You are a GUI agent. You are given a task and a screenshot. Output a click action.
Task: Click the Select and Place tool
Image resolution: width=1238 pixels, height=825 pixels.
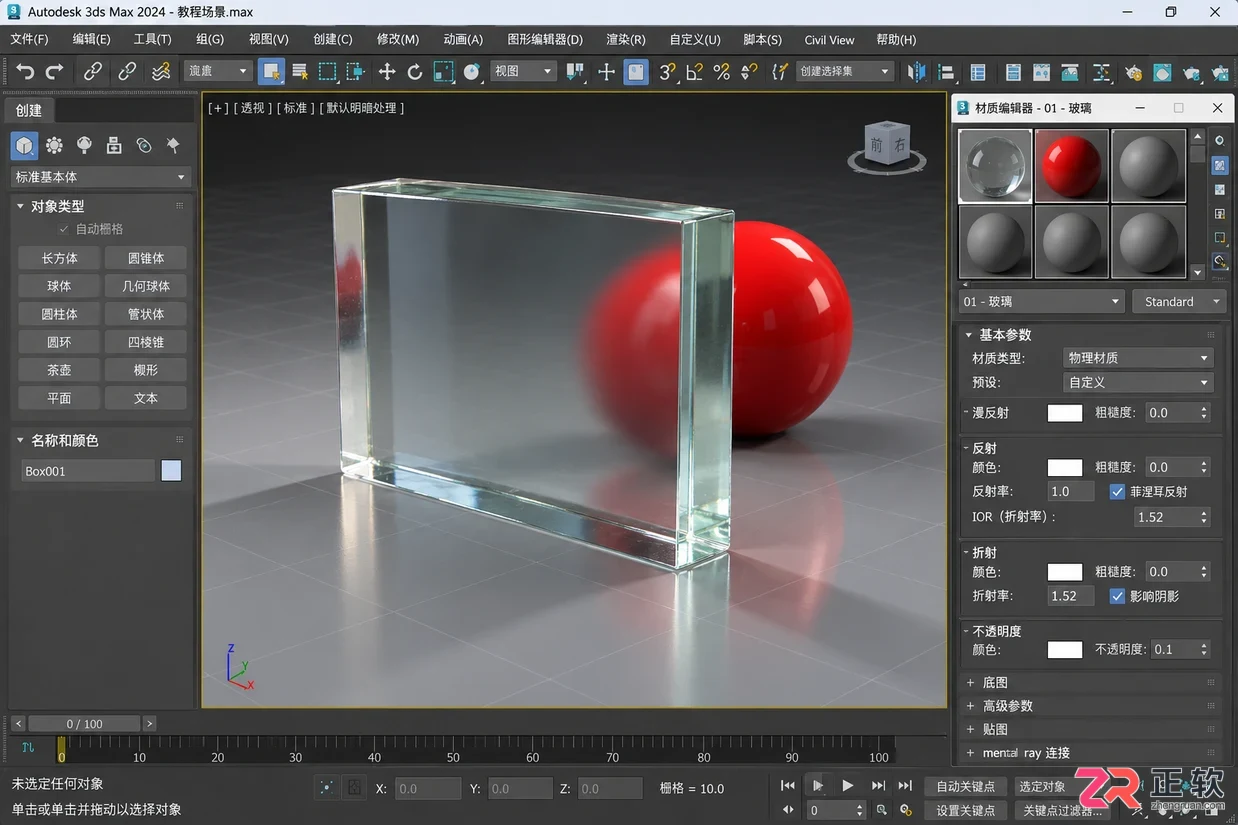472,71
